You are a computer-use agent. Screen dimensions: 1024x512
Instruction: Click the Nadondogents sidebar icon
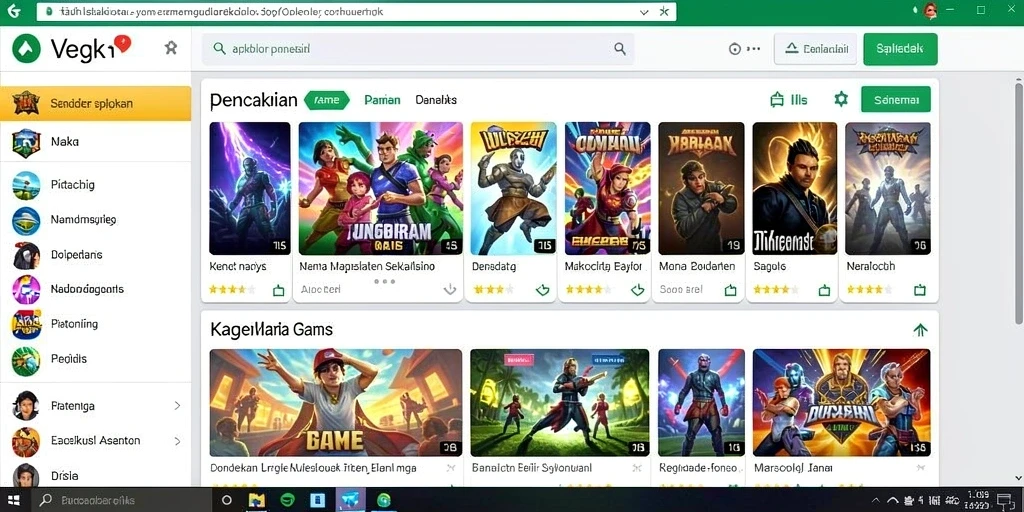coord(26,289)
